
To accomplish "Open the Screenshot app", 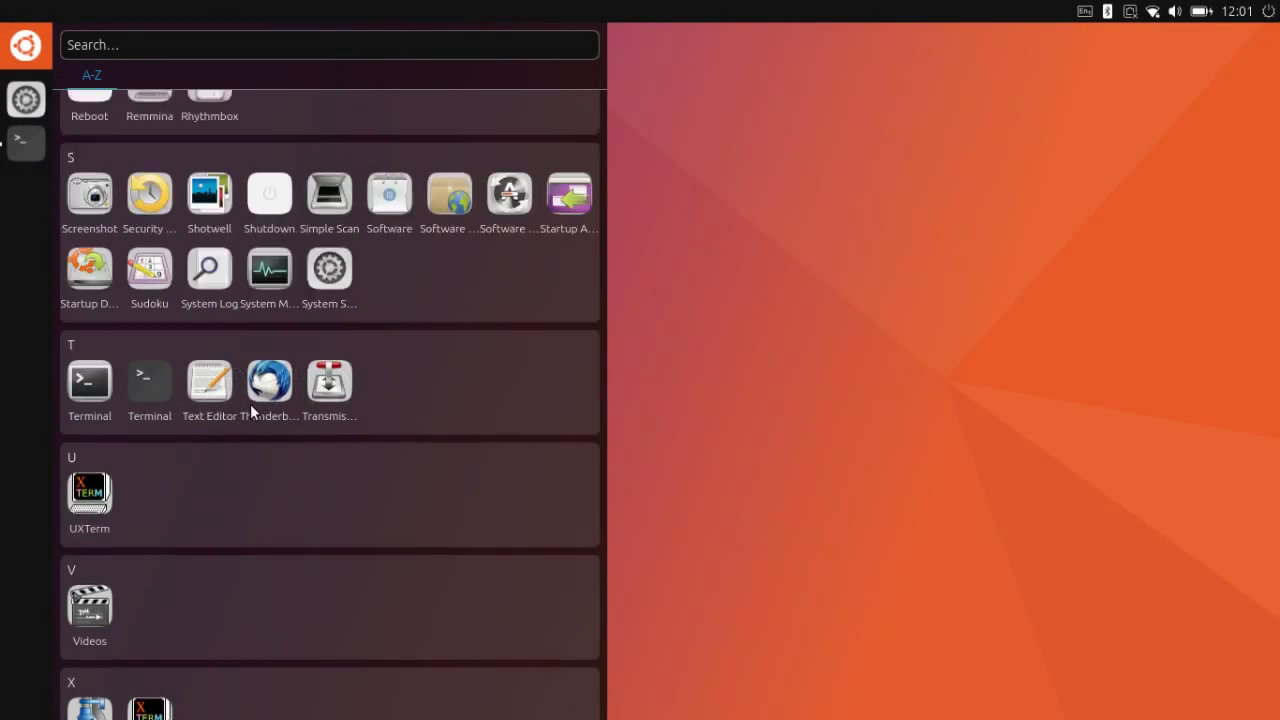I will (89, 194).
